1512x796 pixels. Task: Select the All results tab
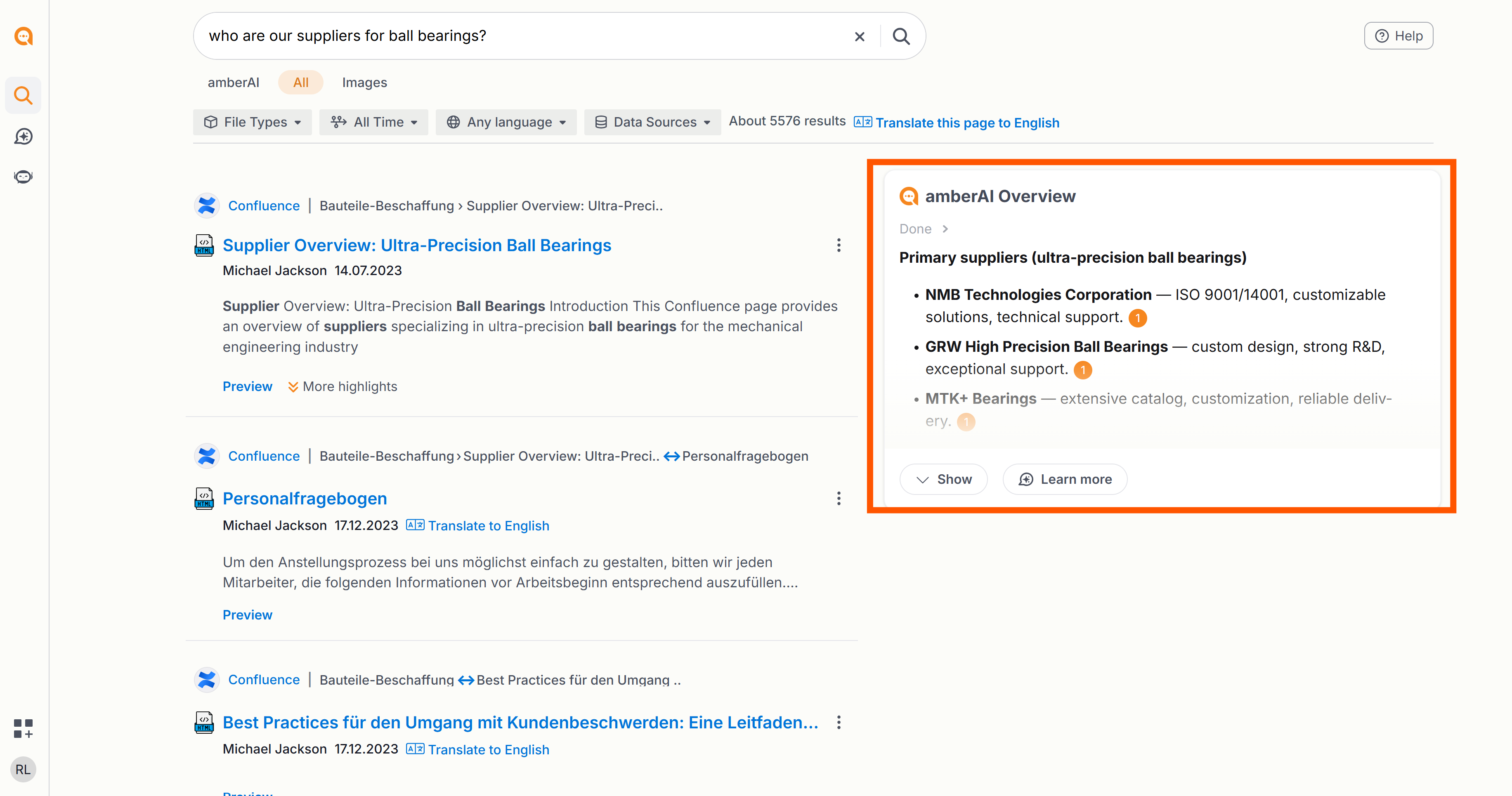pos(300,83)
